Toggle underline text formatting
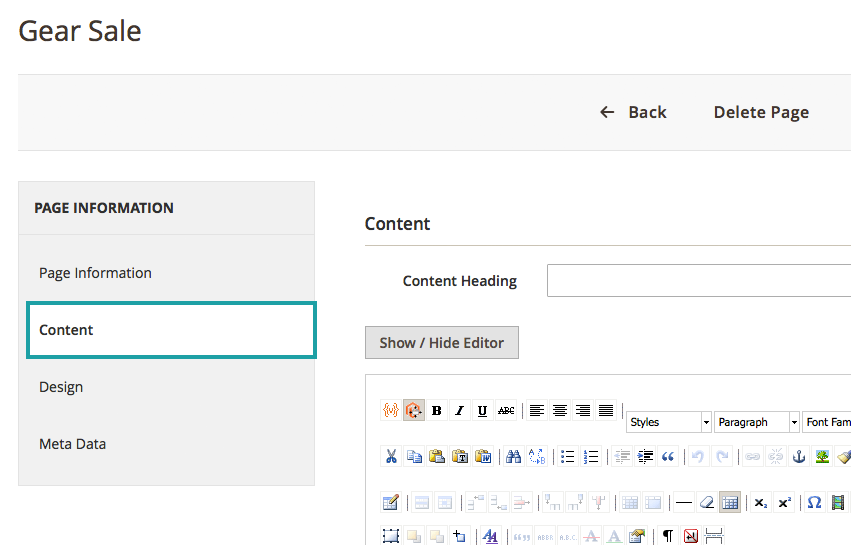Viewport: 851px width, 545px height. tap(483, 410)
